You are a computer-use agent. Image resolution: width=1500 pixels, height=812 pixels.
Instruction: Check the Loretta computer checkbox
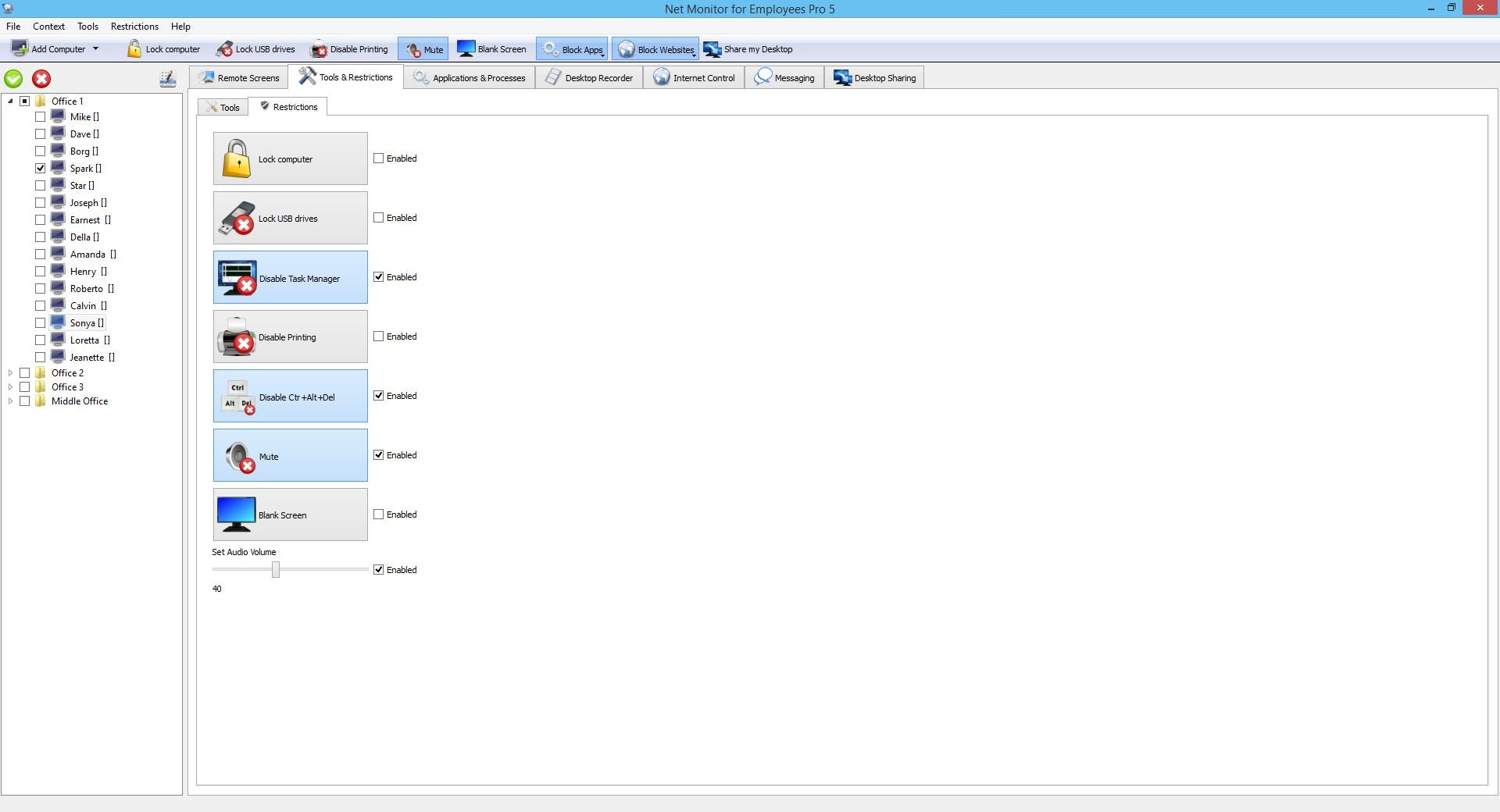tap(41, 340)
